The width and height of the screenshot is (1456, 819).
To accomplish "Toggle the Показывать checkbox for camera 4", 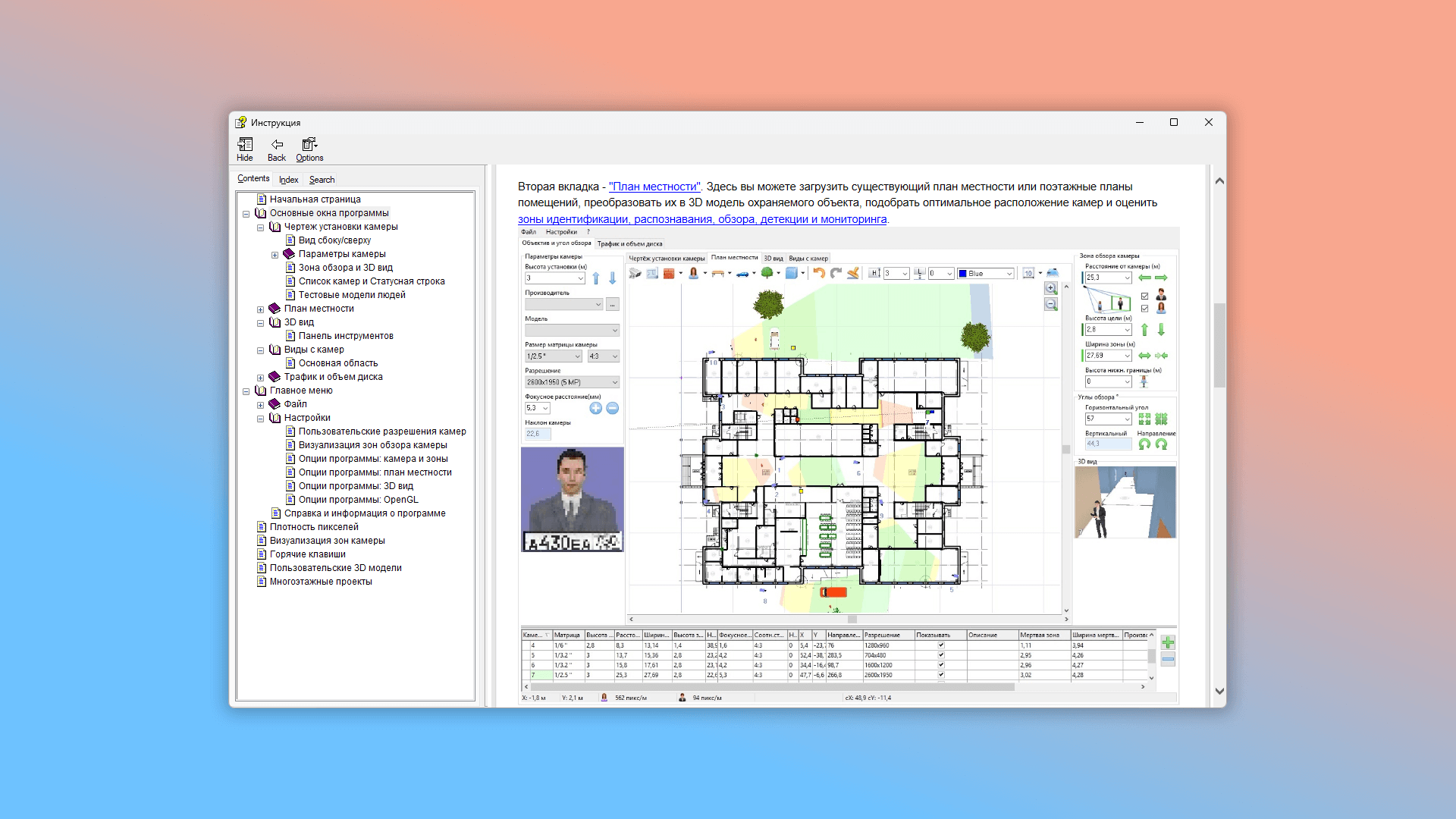I will [x=941, y=645].
